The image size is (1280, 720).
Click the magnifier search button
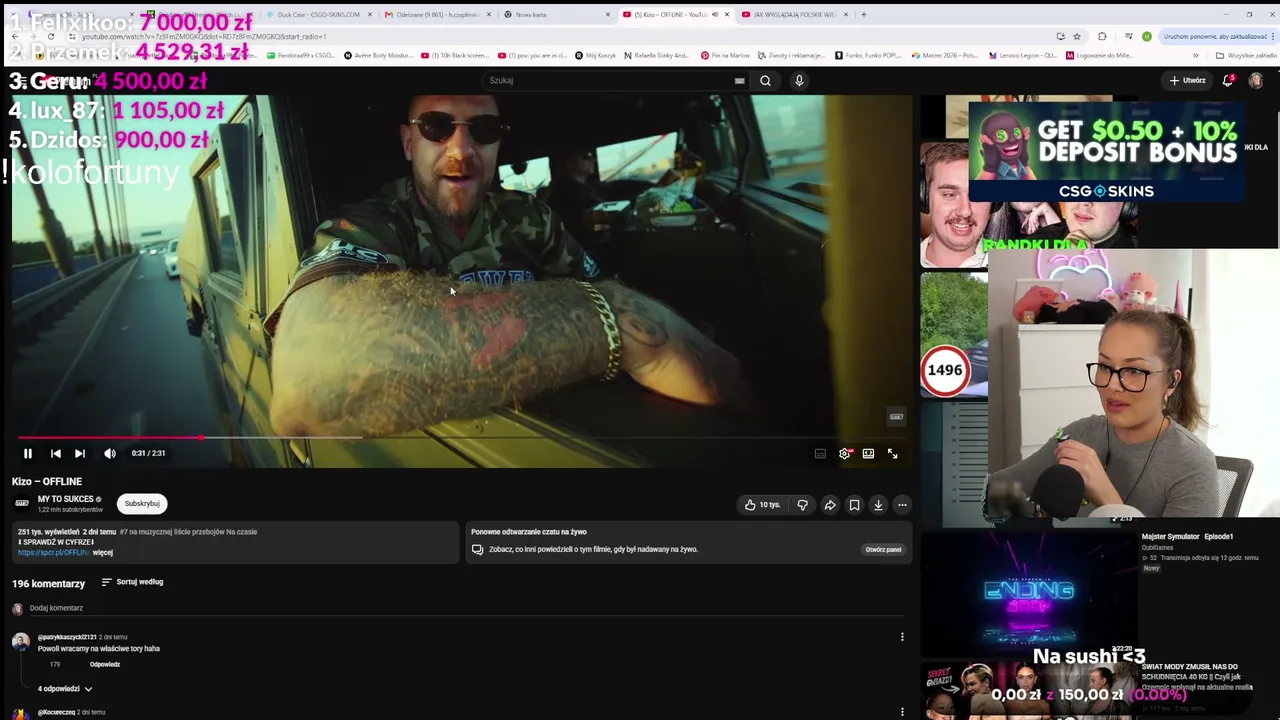765,81
